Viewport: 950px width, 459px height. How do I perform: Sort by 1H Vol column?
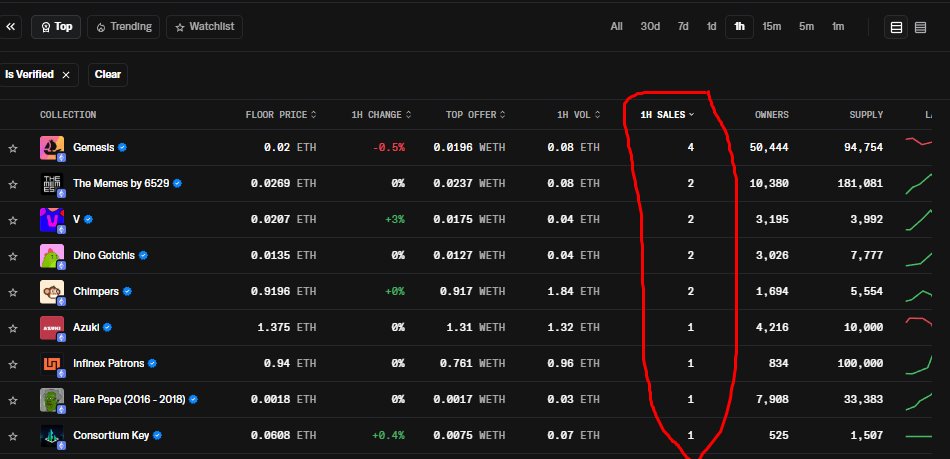tap(579, 115)
